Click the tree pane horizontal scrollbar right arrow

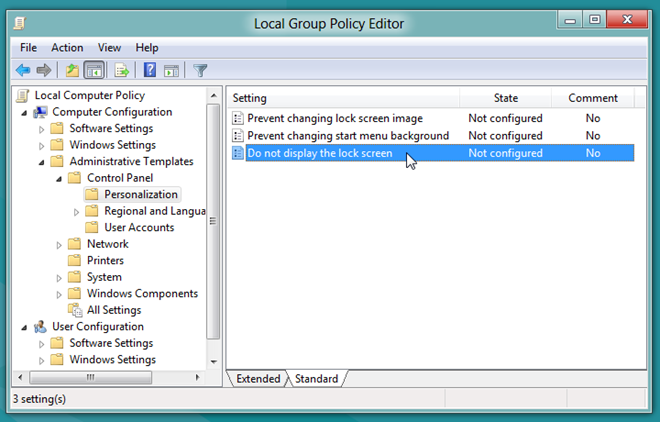pos(198,377)
